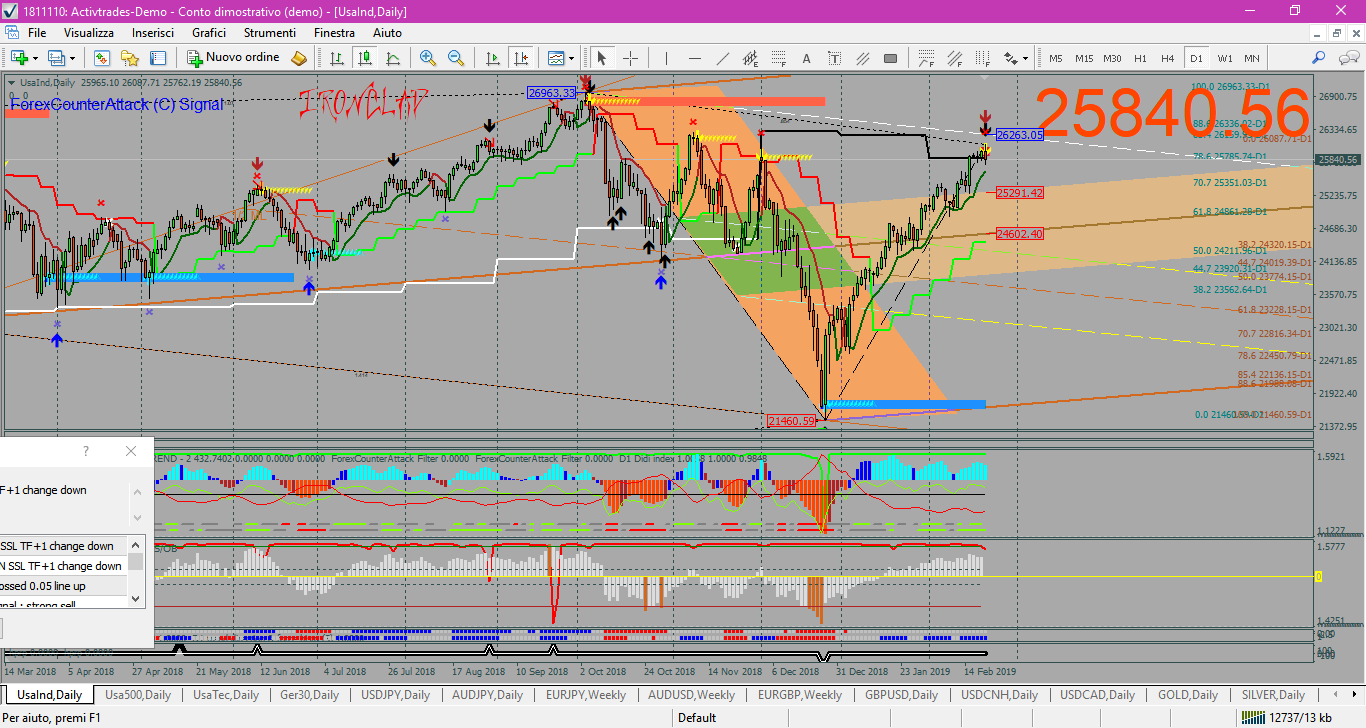
Task: Open the Market Watch window icon
Action: point(102,58)
